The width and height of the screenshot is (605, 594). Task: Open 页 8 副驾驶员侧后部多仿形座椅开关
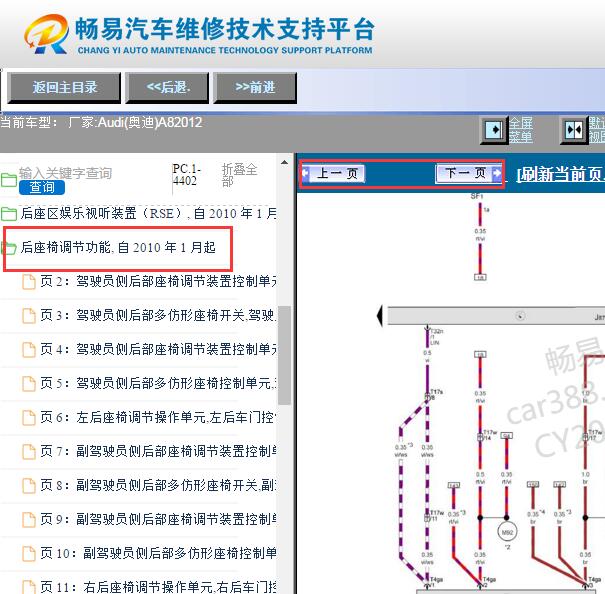tap(158, 485)
